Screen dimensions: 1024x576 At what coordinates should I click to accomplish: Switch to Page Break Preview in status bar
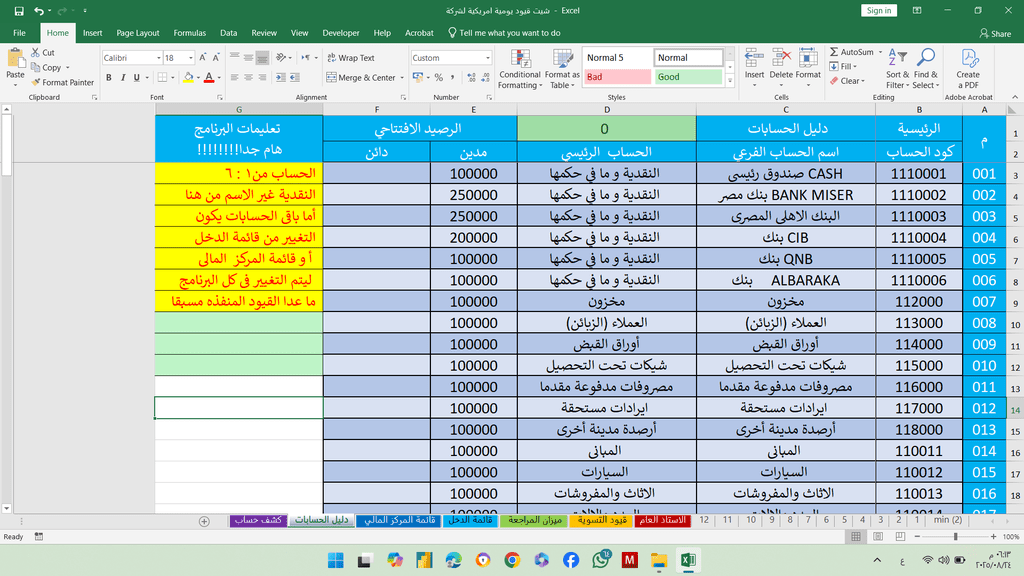[900, 537]
